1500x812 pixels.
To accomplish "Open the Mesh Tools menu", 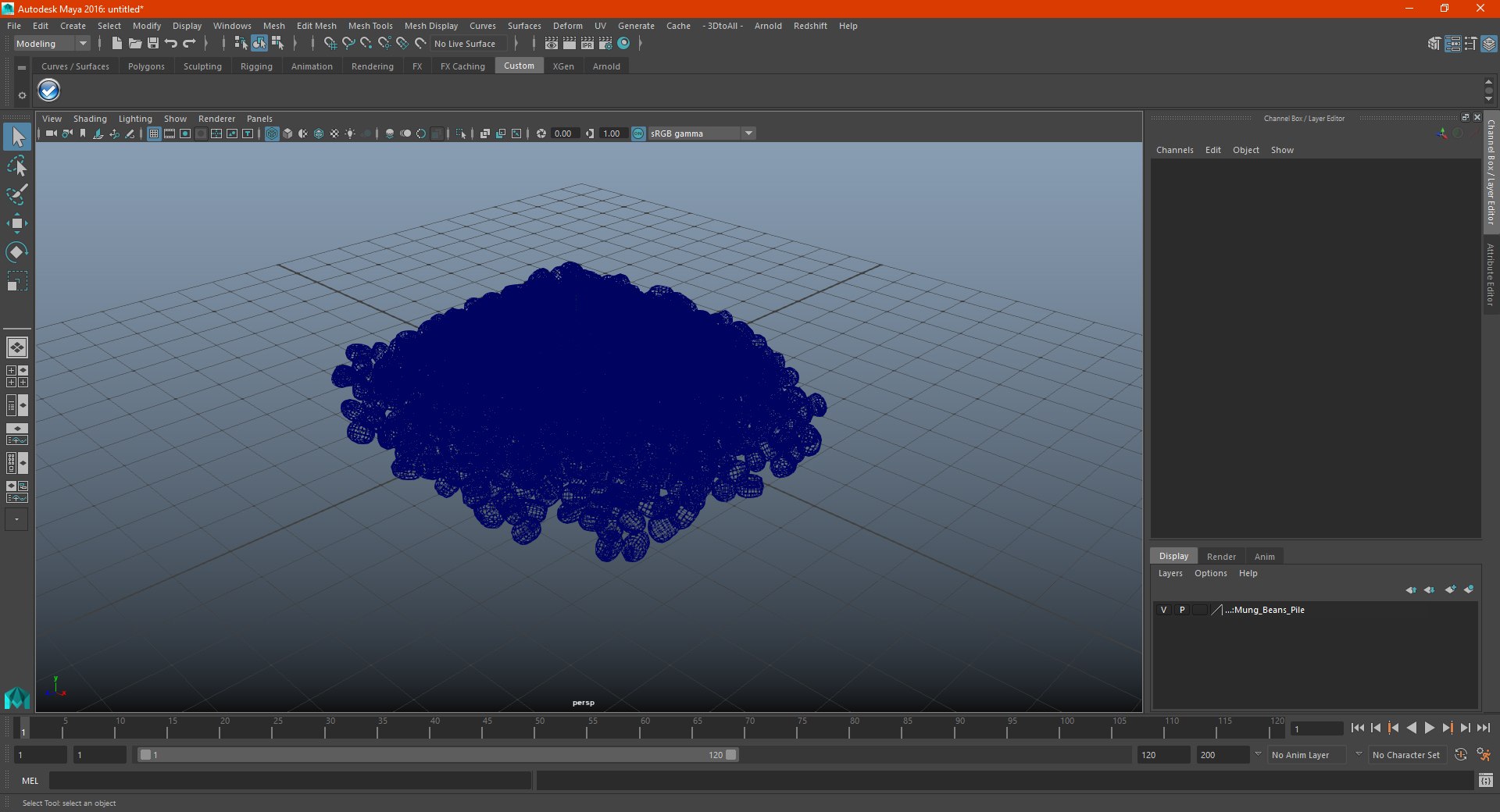I will (370, 26).
